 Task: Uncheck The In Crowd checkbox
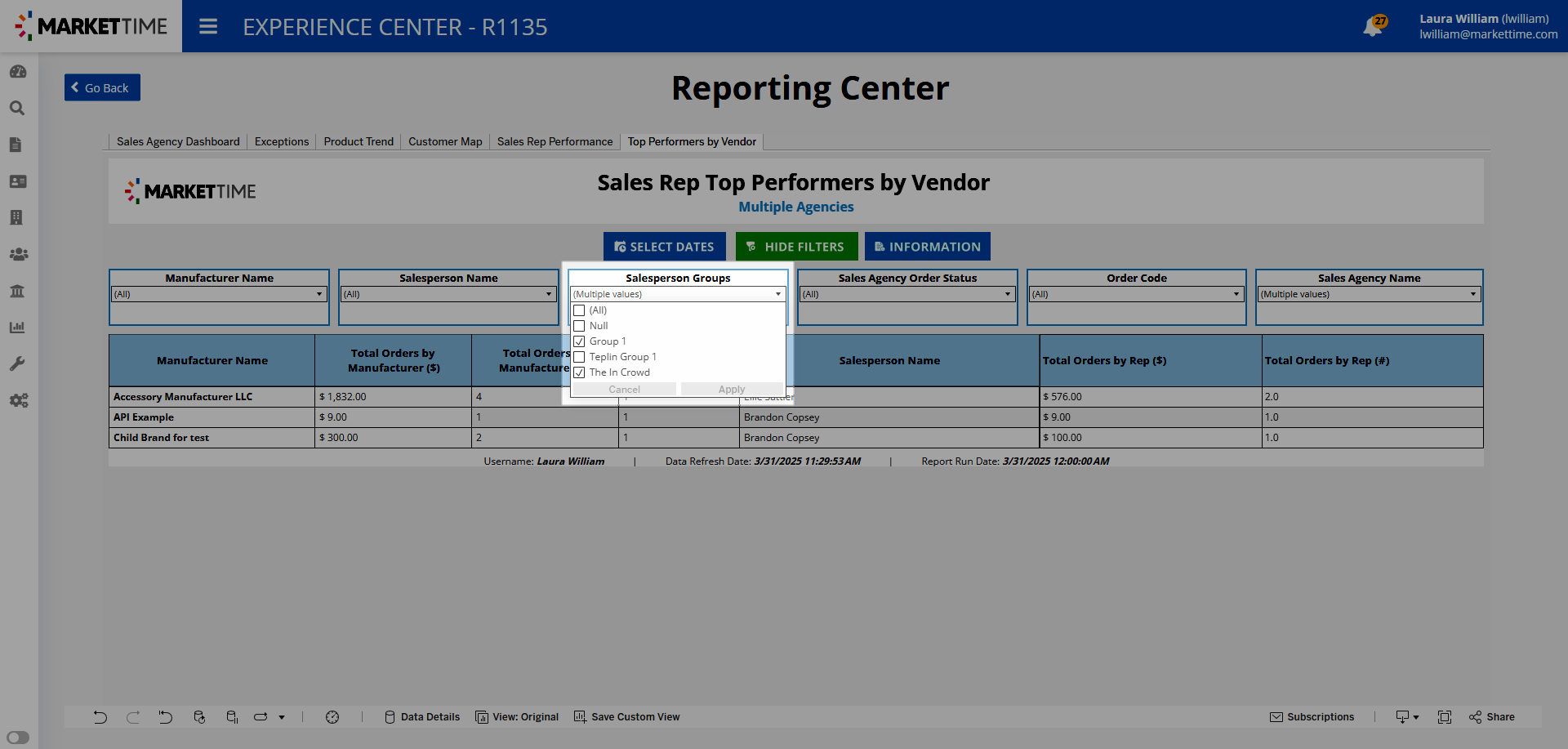[x=579, y=372]
